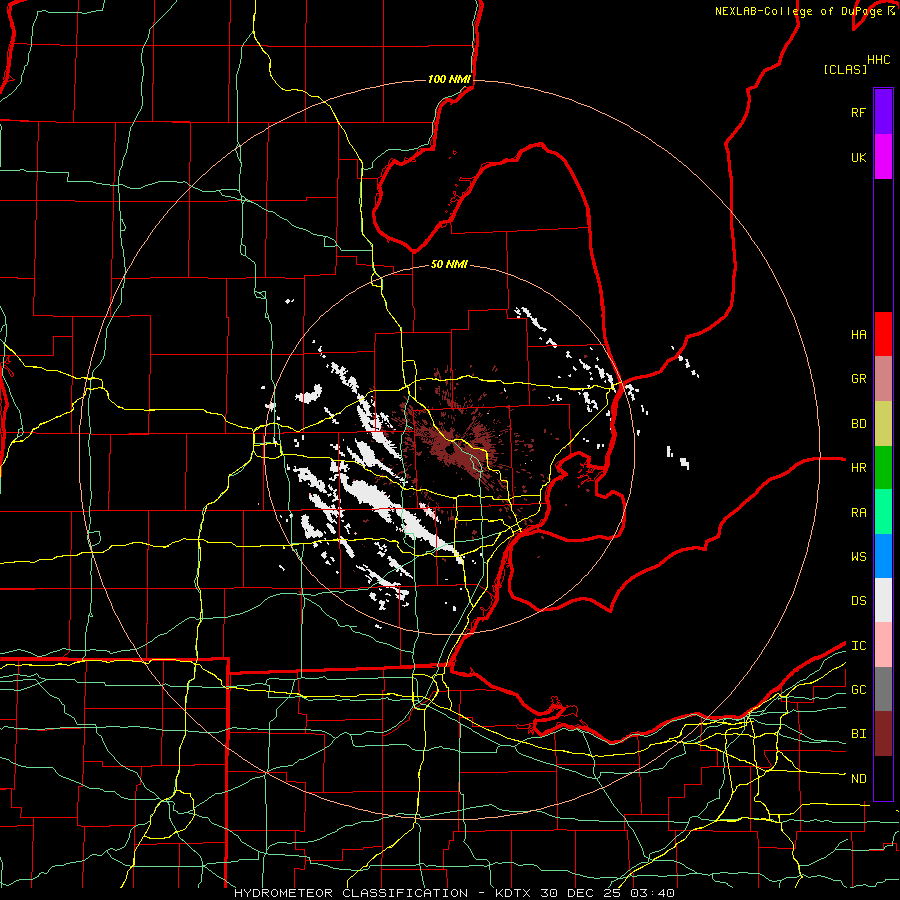Click the HHC product label
900x900 pixels.
(x=879, y=60)
